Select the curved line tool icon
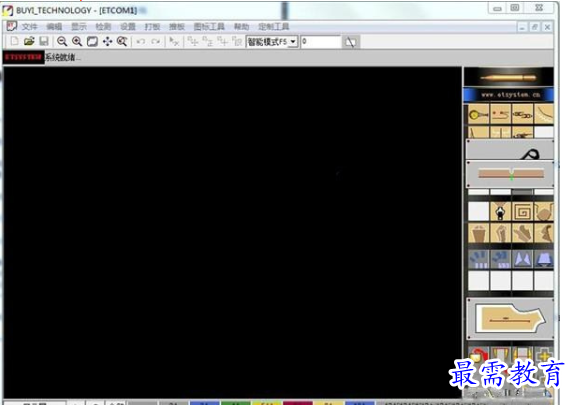The image size is (573, 405). coord(544,114)
